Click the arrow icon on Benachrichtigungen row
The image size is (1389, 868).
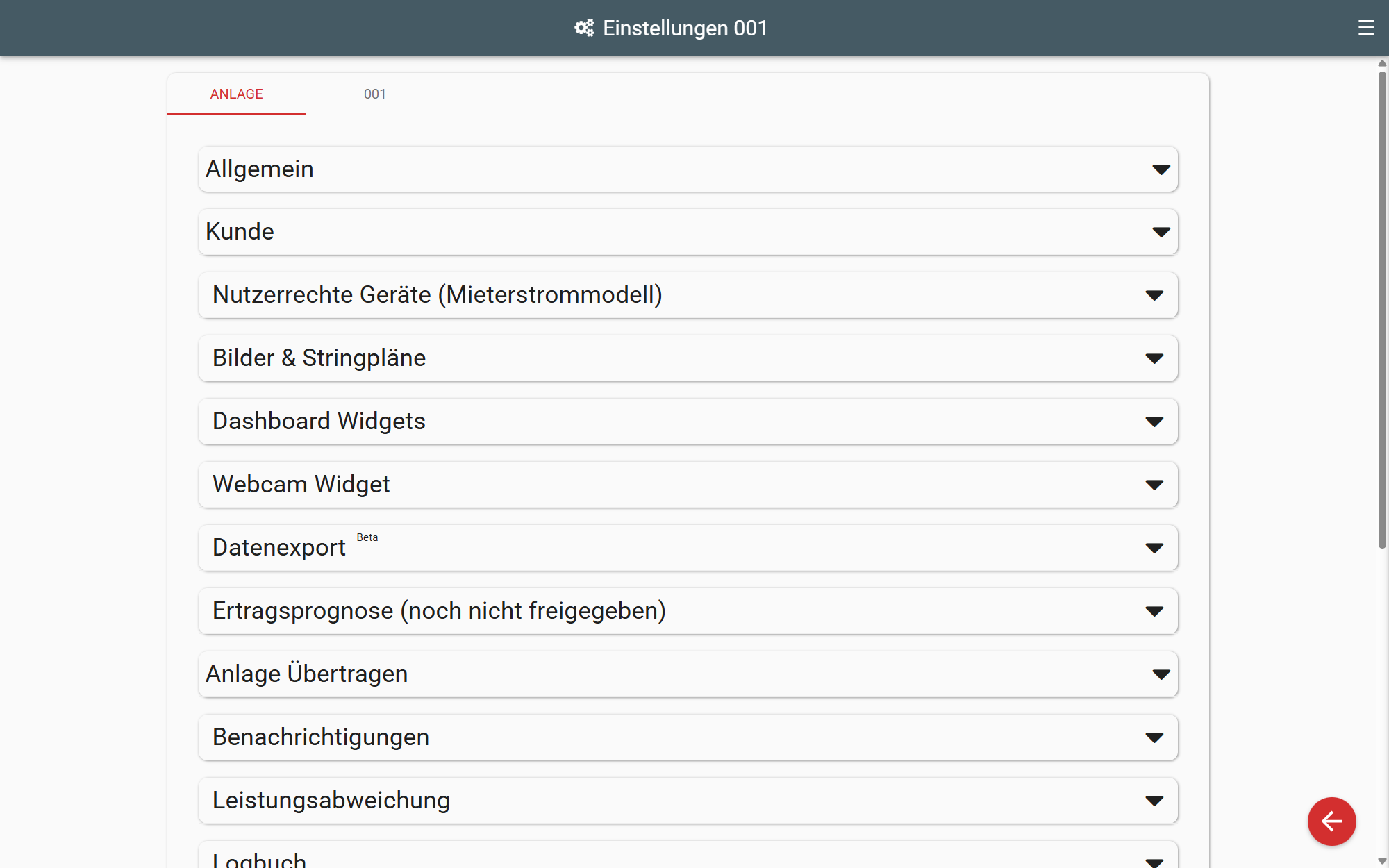tap(1154, 737)
